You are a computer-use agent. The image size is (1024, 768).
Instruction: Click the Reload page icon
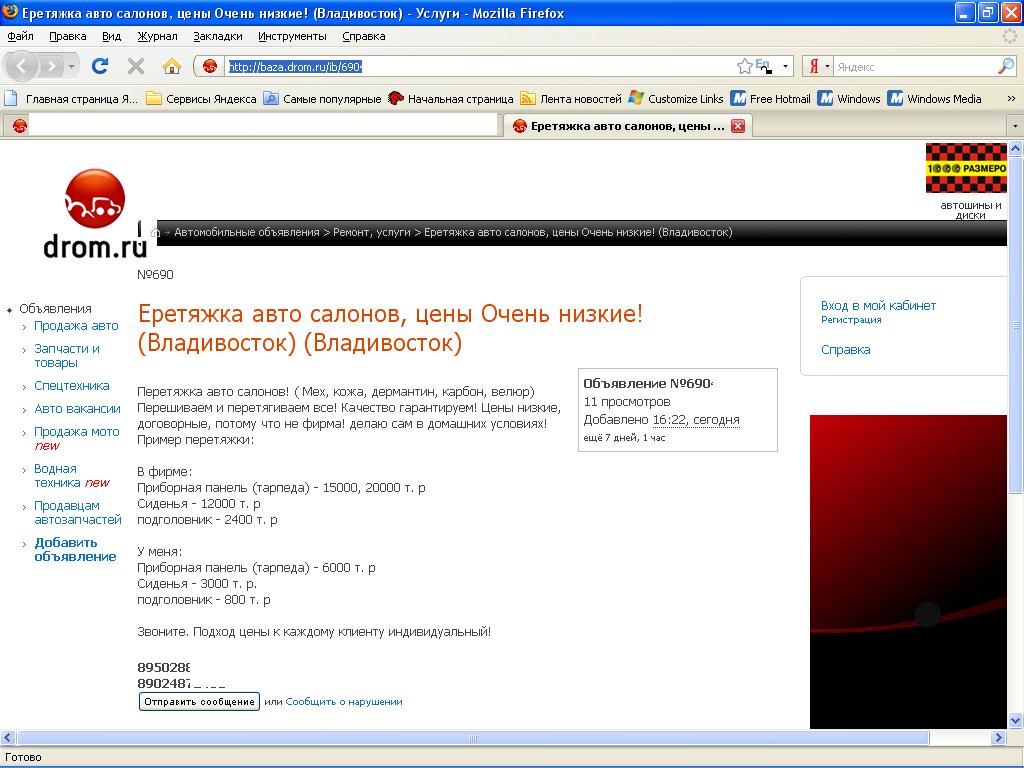pos(100,66)
